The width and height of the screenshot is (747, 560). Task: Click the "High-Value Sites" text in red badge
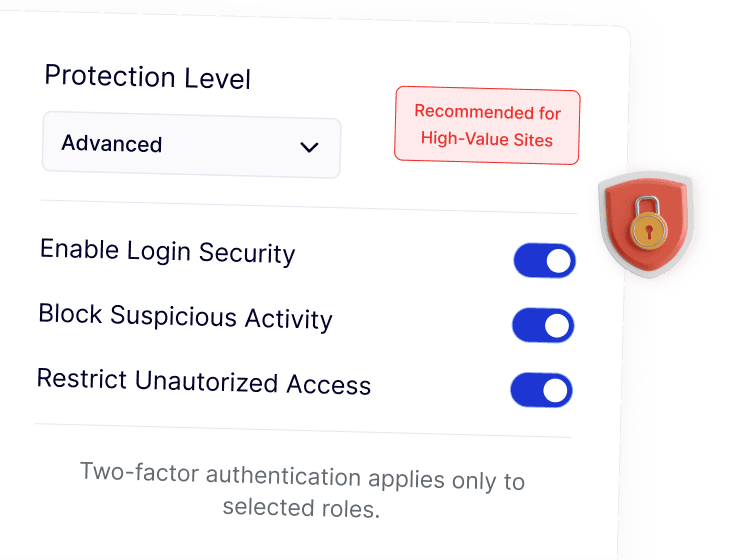coord(487,139)
